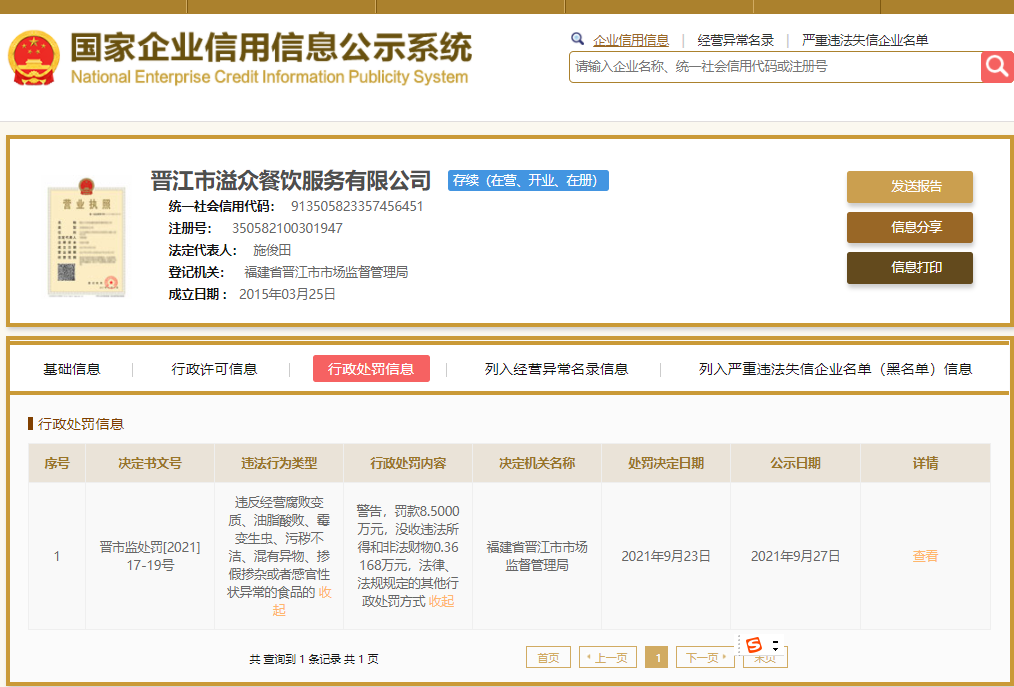Screen dimensions: 1014x687
Task: Click the 公示日期 column header
Action: [x=795, y=463]
